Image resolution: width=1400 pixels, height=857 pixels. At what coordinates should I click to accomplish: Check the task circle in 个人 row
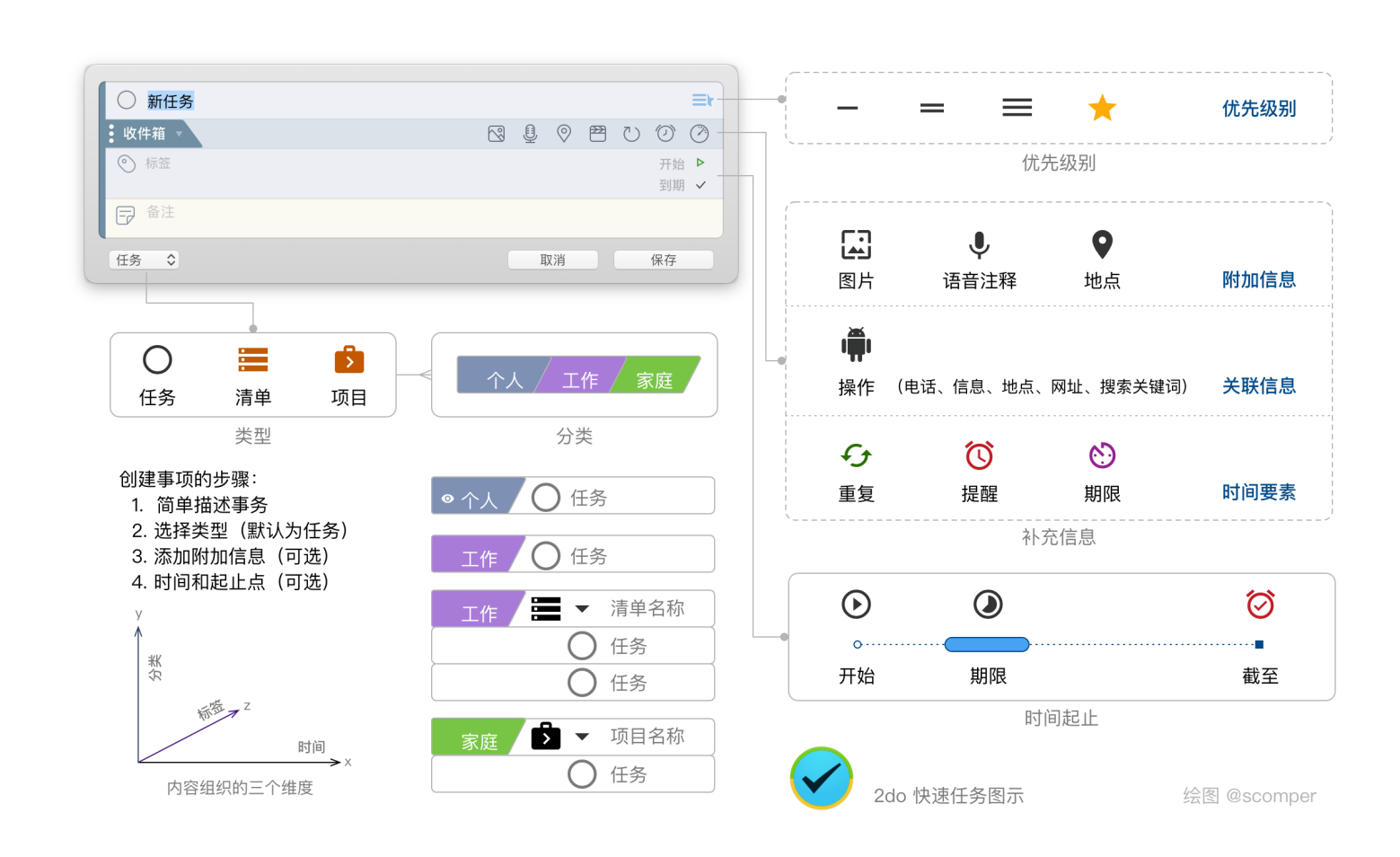point(546,497)
